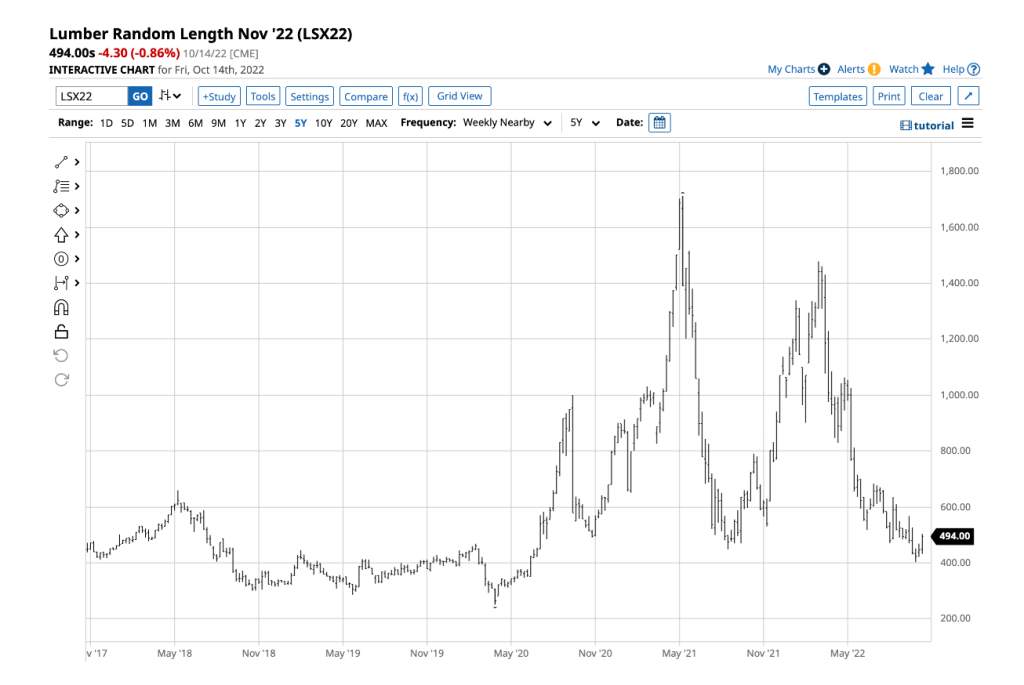1024x685 pixels.
Task: Toggle the drawing lock padlock icon
Action: click(x=61, y=332)
